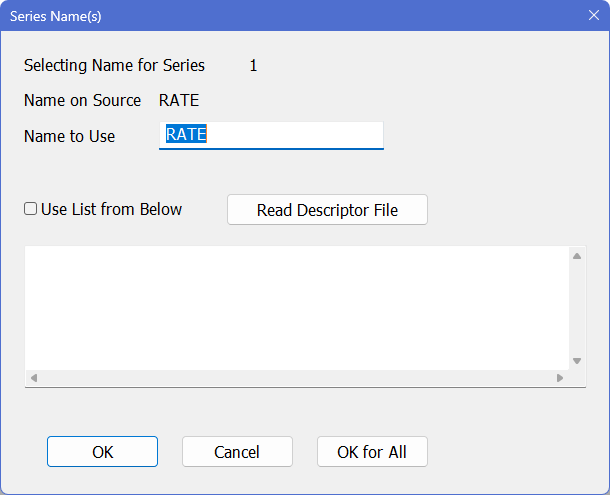Click the RATE value beside Name on Source
This screenshot has width=610, height=495.
(179, 101)
